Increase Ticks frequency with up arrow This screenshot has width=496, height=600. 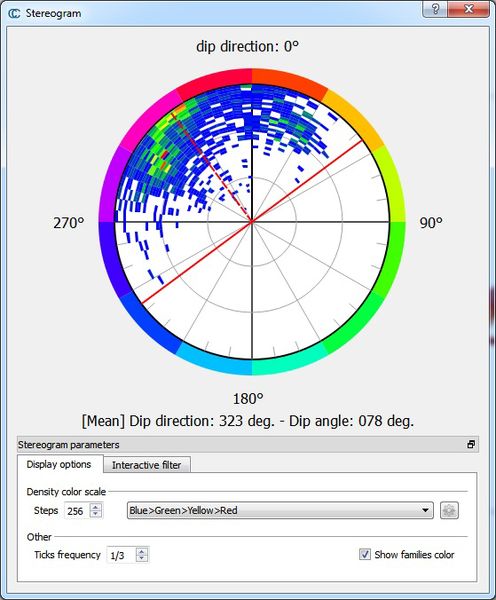coord(142,551)
